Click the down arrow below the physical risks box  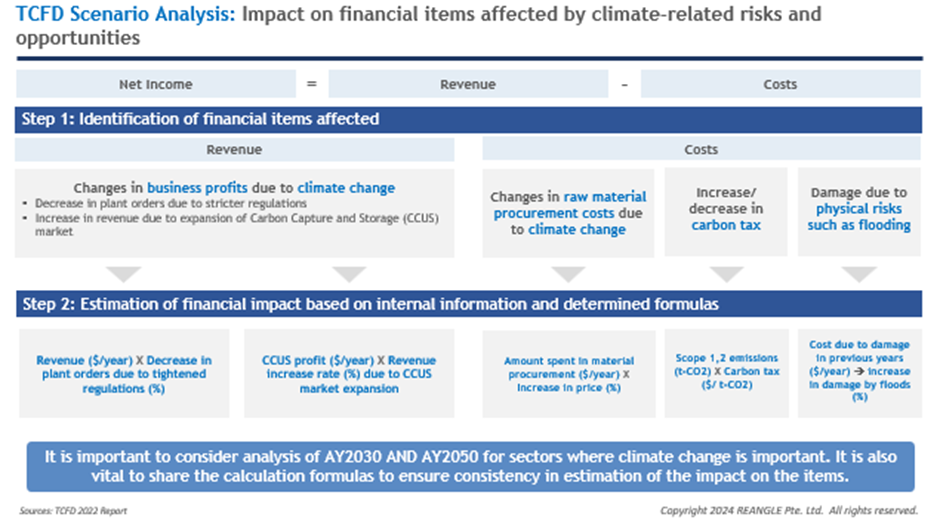pyautogui.click(x=858, y=273)
